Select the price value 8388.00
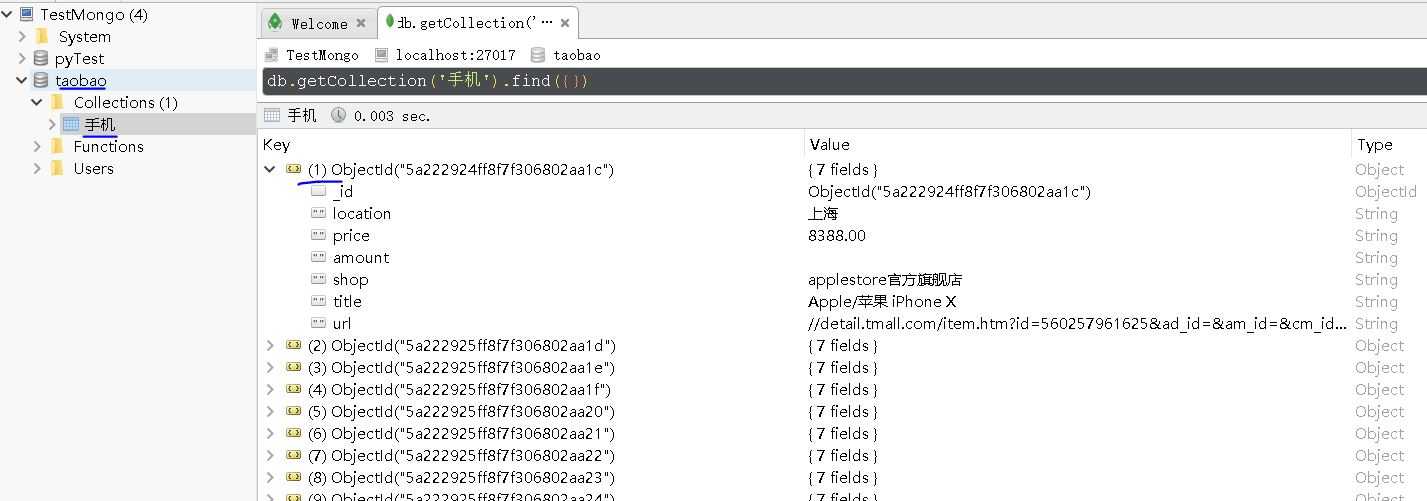The width and height of the screenshot is (1427, 501). [x=837, y=235]
